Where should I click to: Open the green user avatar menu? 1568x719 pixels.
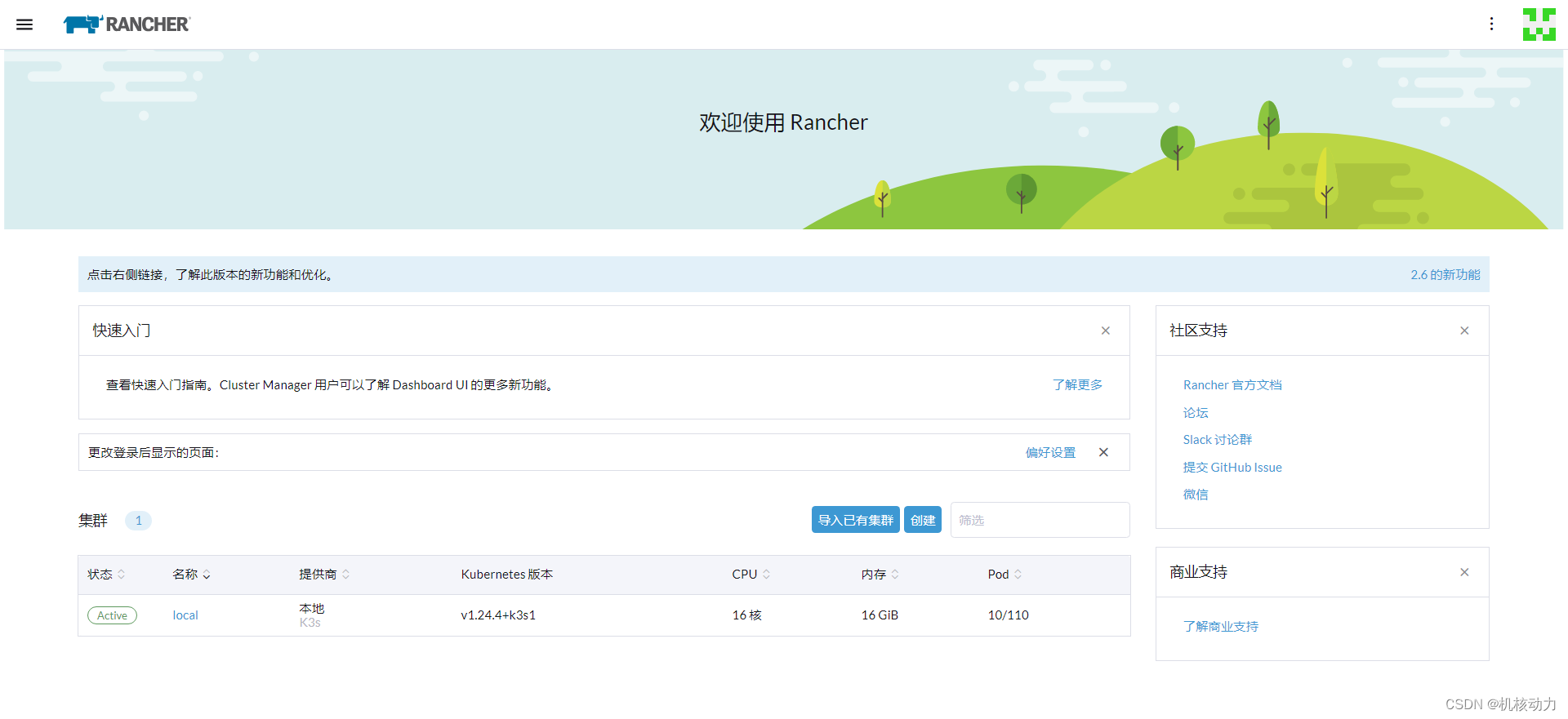[x=1539, y=24]
